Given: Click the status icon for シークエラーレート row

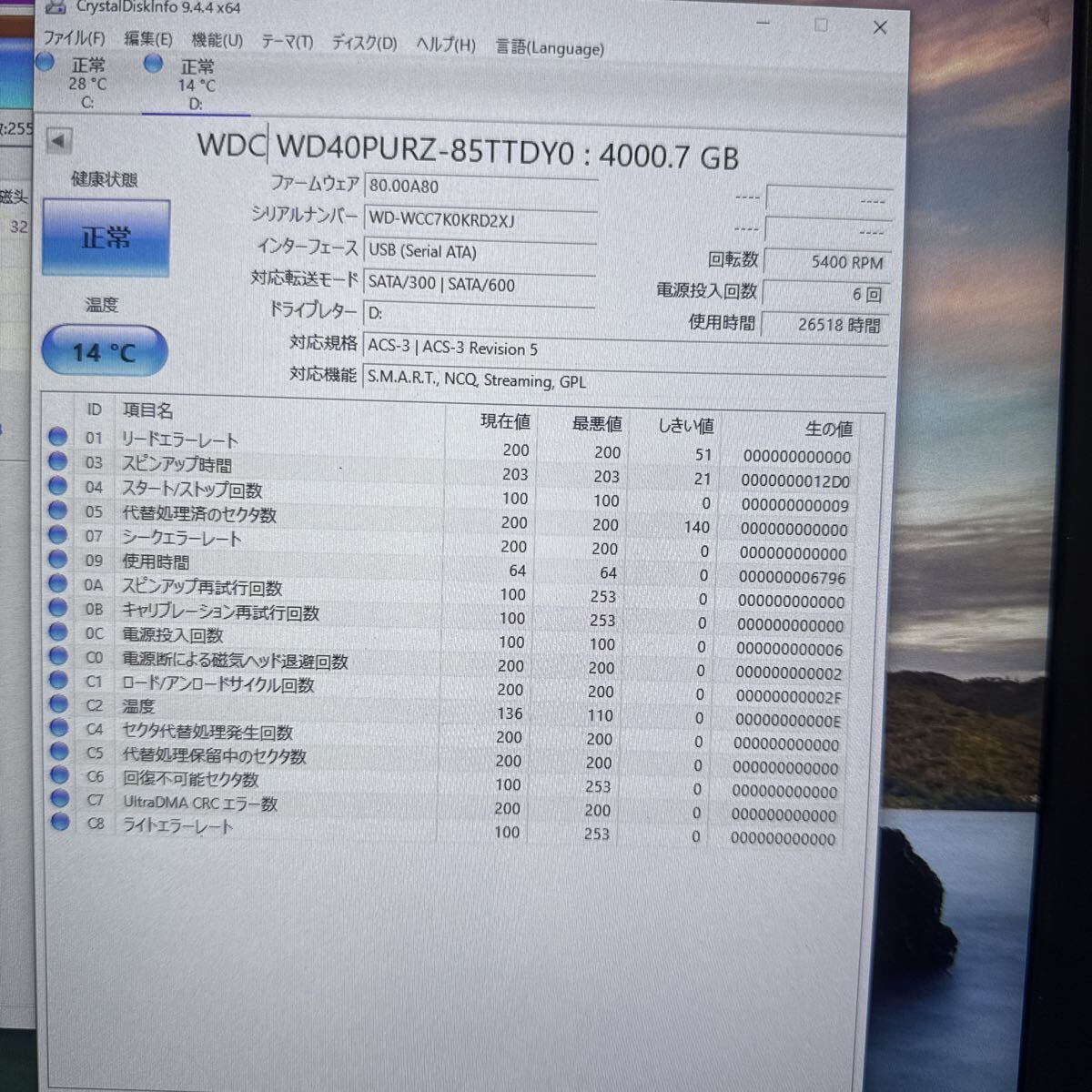Looking at the screenshot, I should [x=58, y=535].
